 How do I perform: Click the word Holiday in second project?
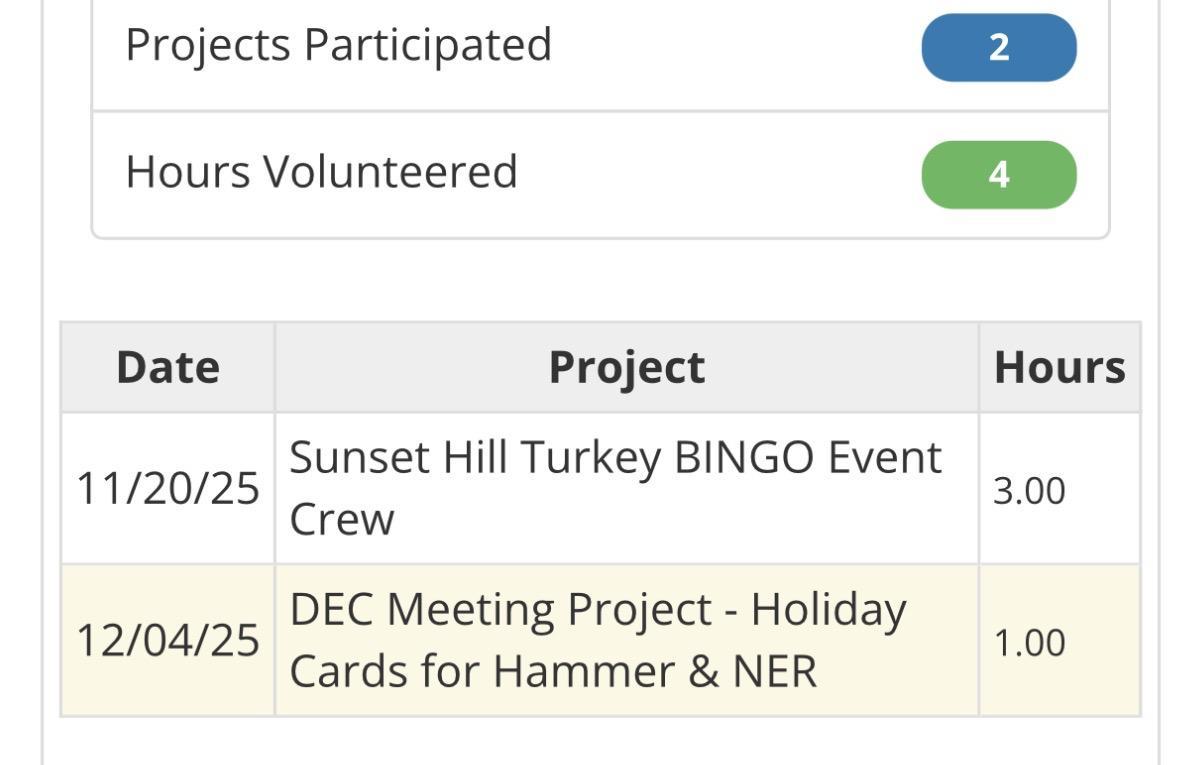829,610
